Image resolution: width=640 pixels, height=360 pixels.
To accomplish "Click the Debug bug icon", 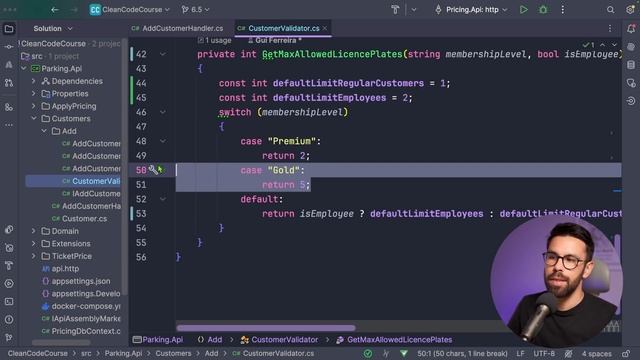I will (x=543, y=9).
